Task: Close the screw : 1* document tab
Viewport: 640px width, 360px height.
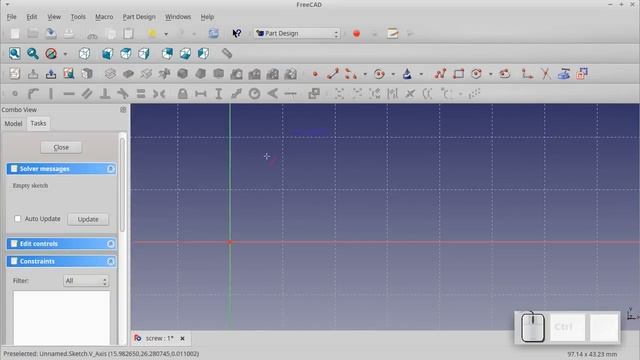Action: tap(182, 338)
